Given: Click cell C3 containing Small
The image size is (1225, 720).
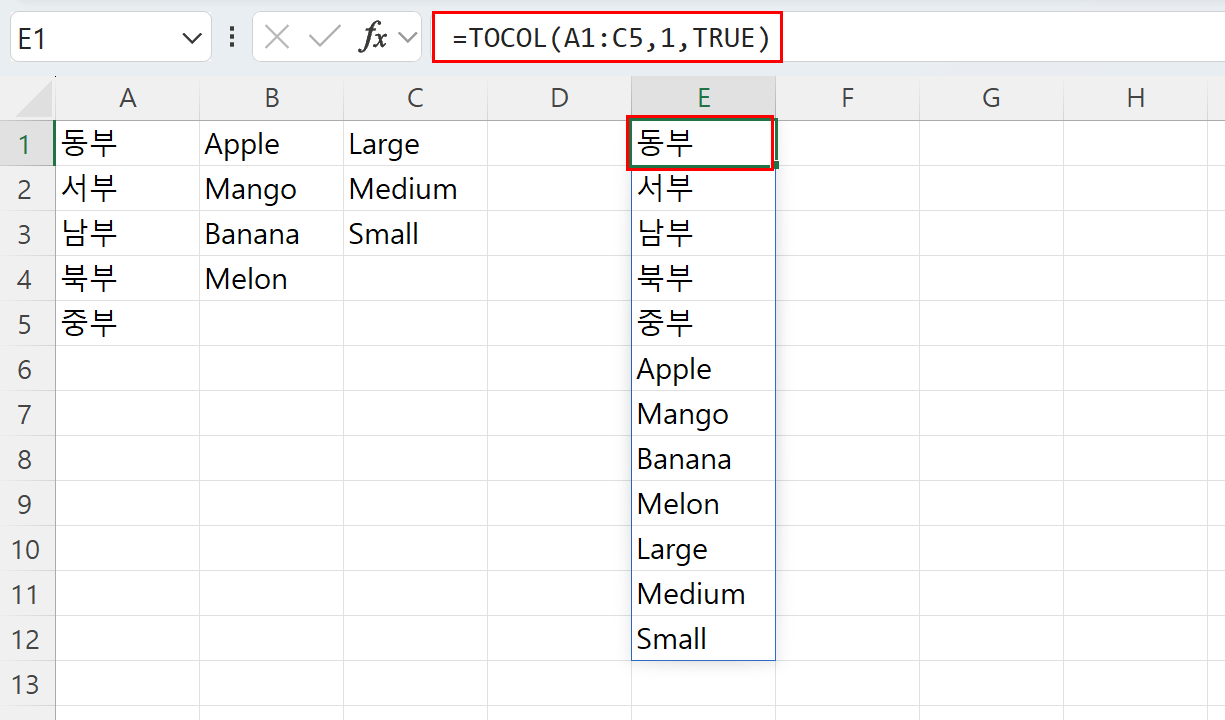Looking at the screenshot, I should click(415, 234).
